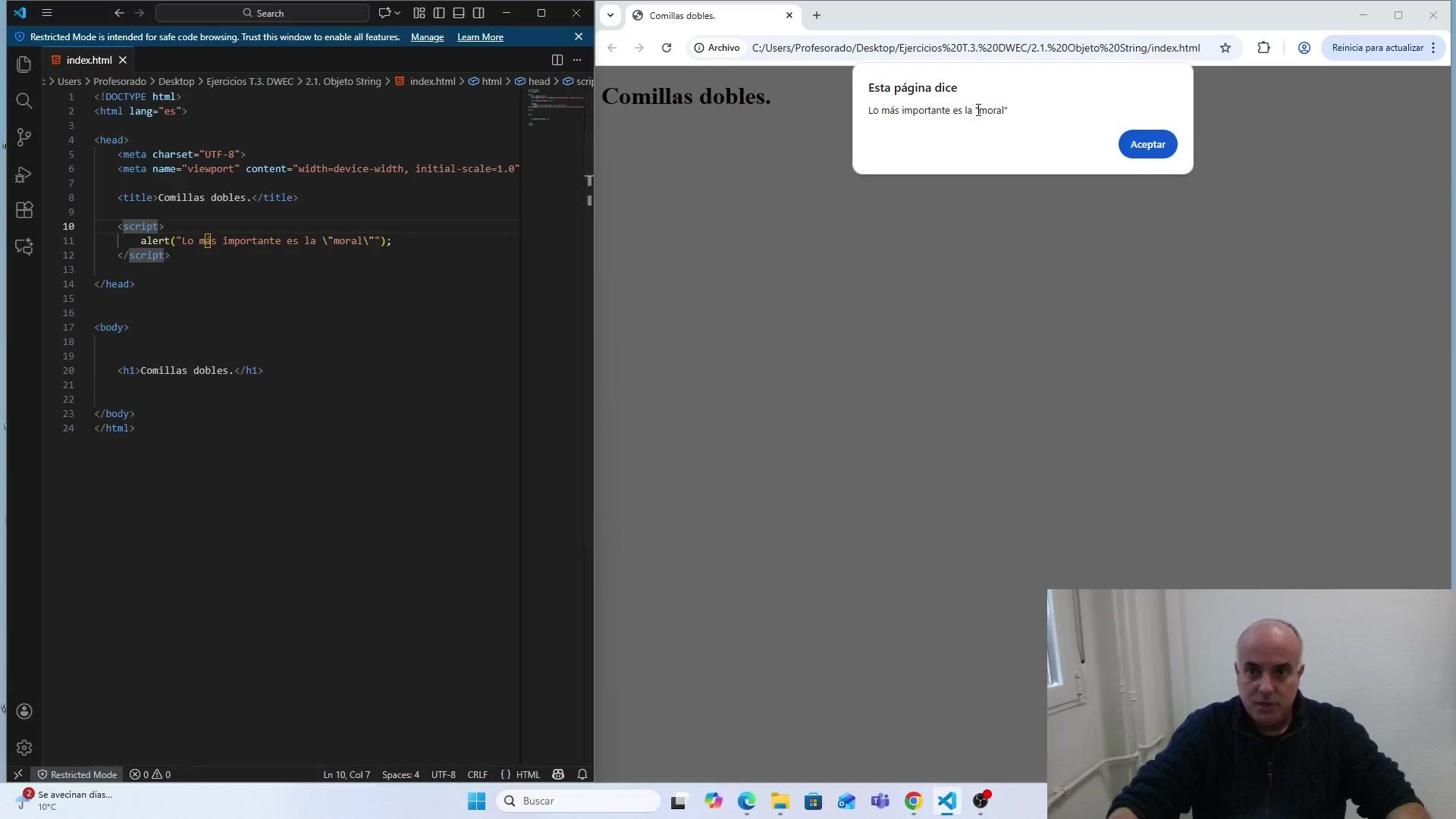Expand the html breadcrumb in VS Code
Image resolution: width=1456 pixels, height=819 pixels.
tap(492, 81)
